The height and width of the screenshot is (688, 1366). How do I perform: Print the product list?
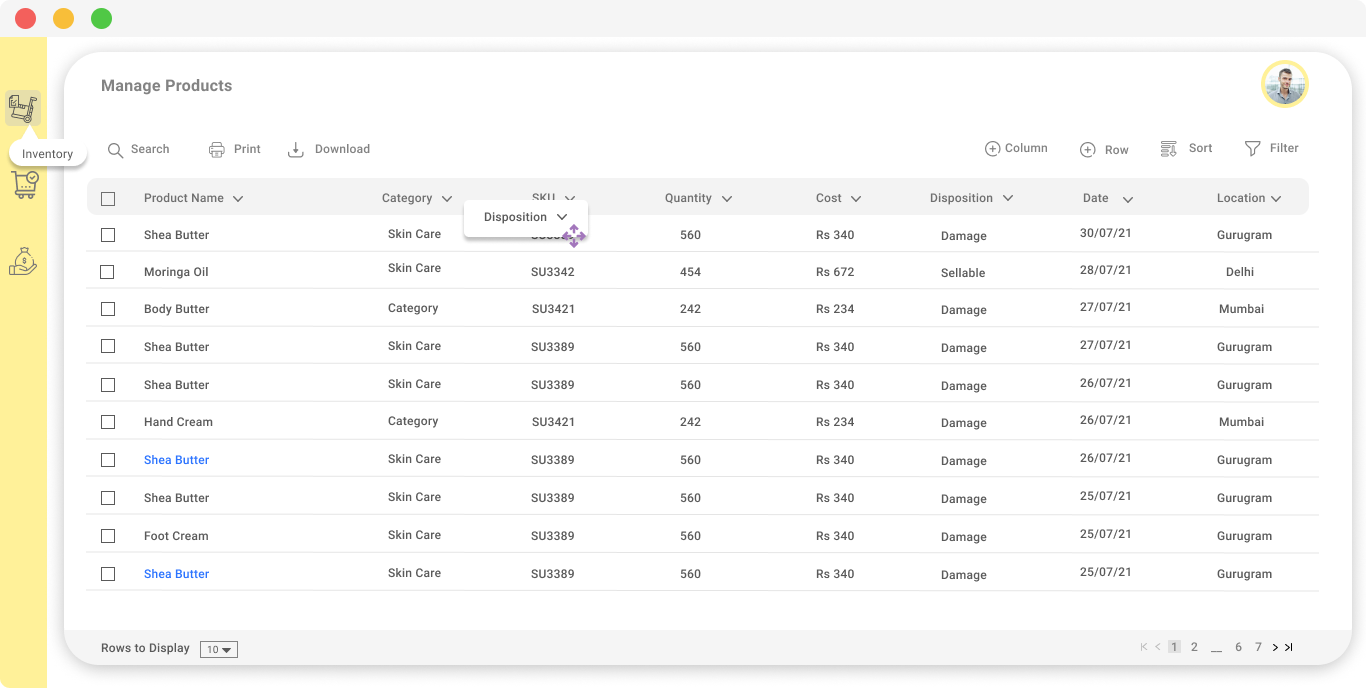click(234, 148)
